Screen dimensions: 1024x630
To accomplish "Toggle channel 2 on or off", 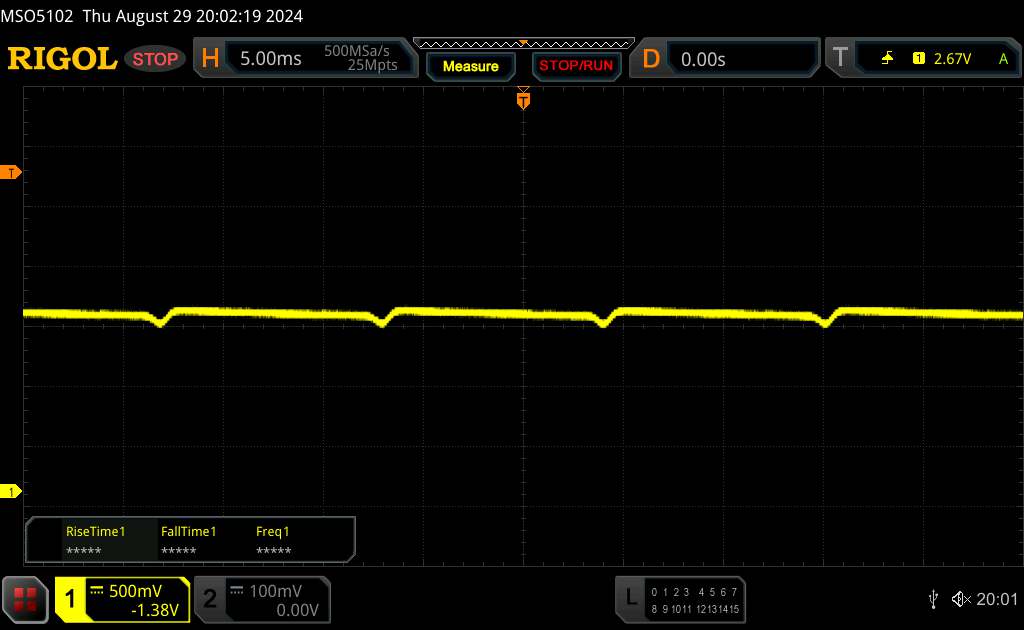I will pyautogui.click(x=210, y=599).
